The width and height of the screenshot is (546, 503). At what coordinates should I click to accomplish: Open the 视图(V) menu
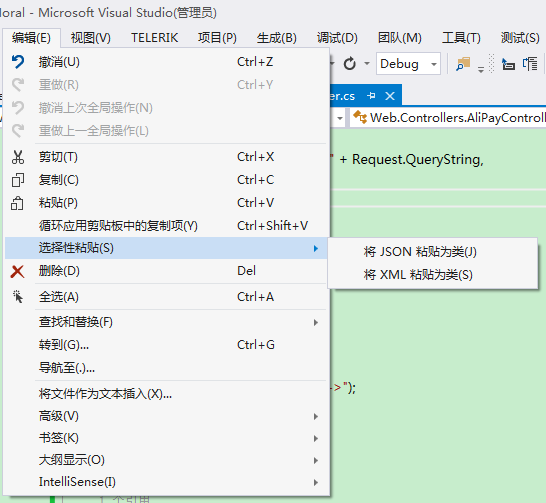click(x=91, y=38)
